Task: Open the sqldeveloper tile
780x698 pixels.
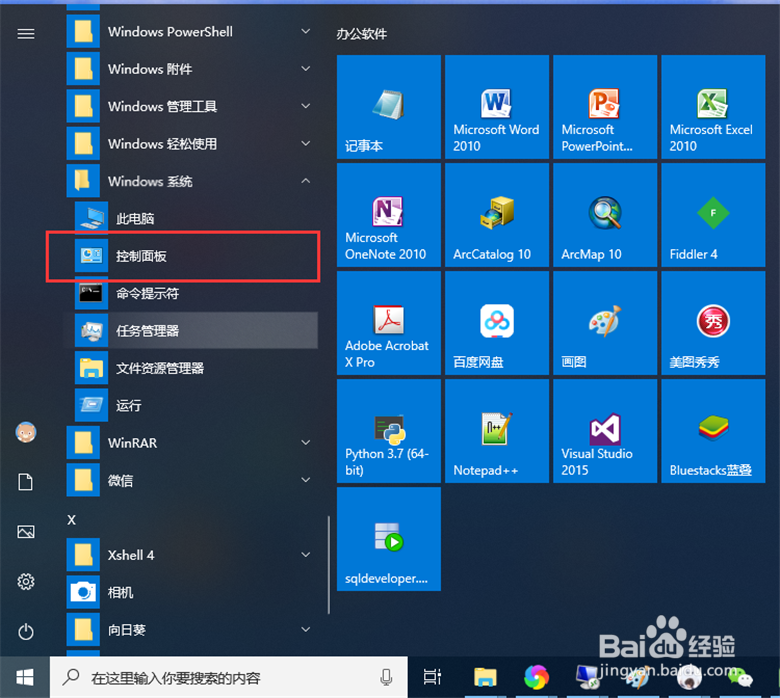Action: (389, 539)
